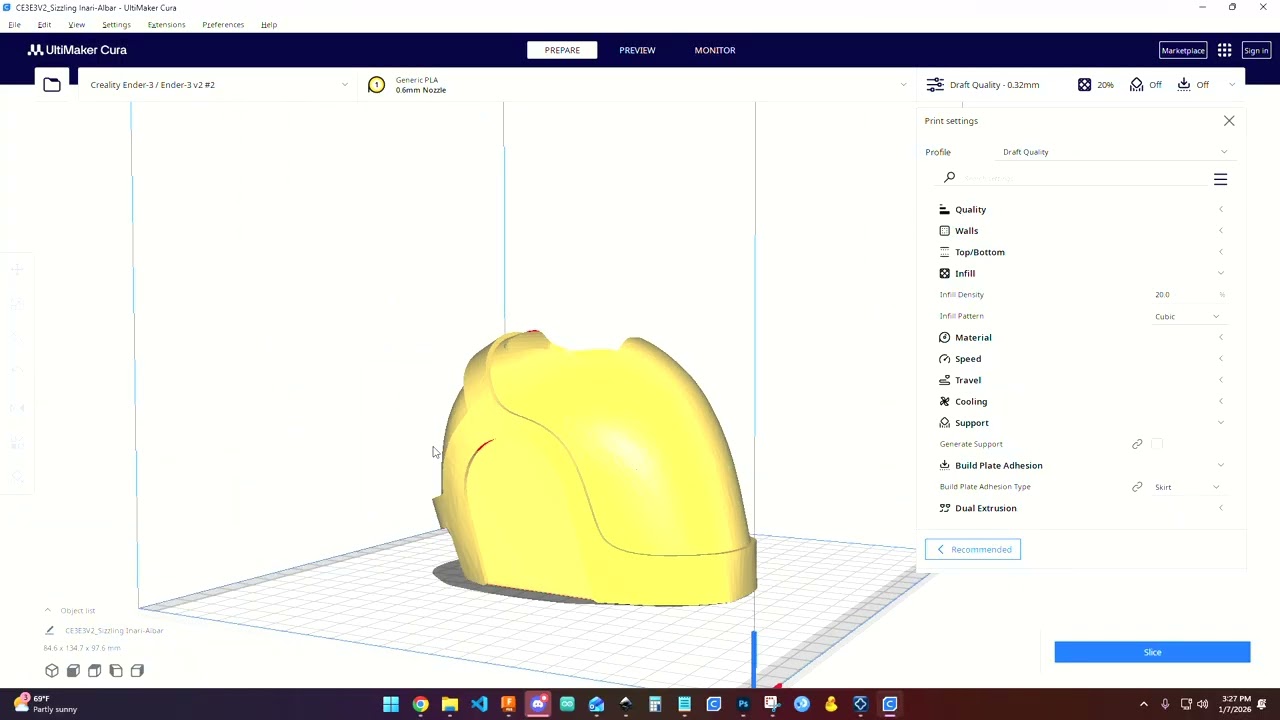
Task: Click the link icon beside Build Plate Adhesion Type
Action: [x=1137, y=487]
